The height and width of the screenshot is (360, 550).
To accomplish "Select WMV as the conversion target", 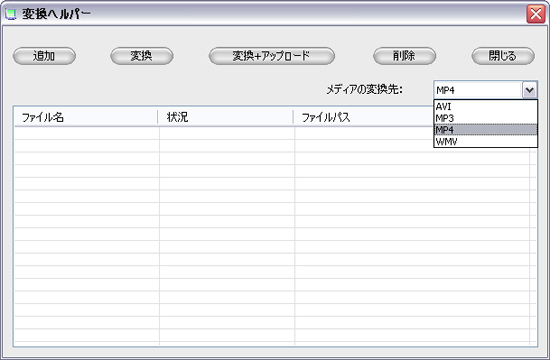I will point(485,141).
